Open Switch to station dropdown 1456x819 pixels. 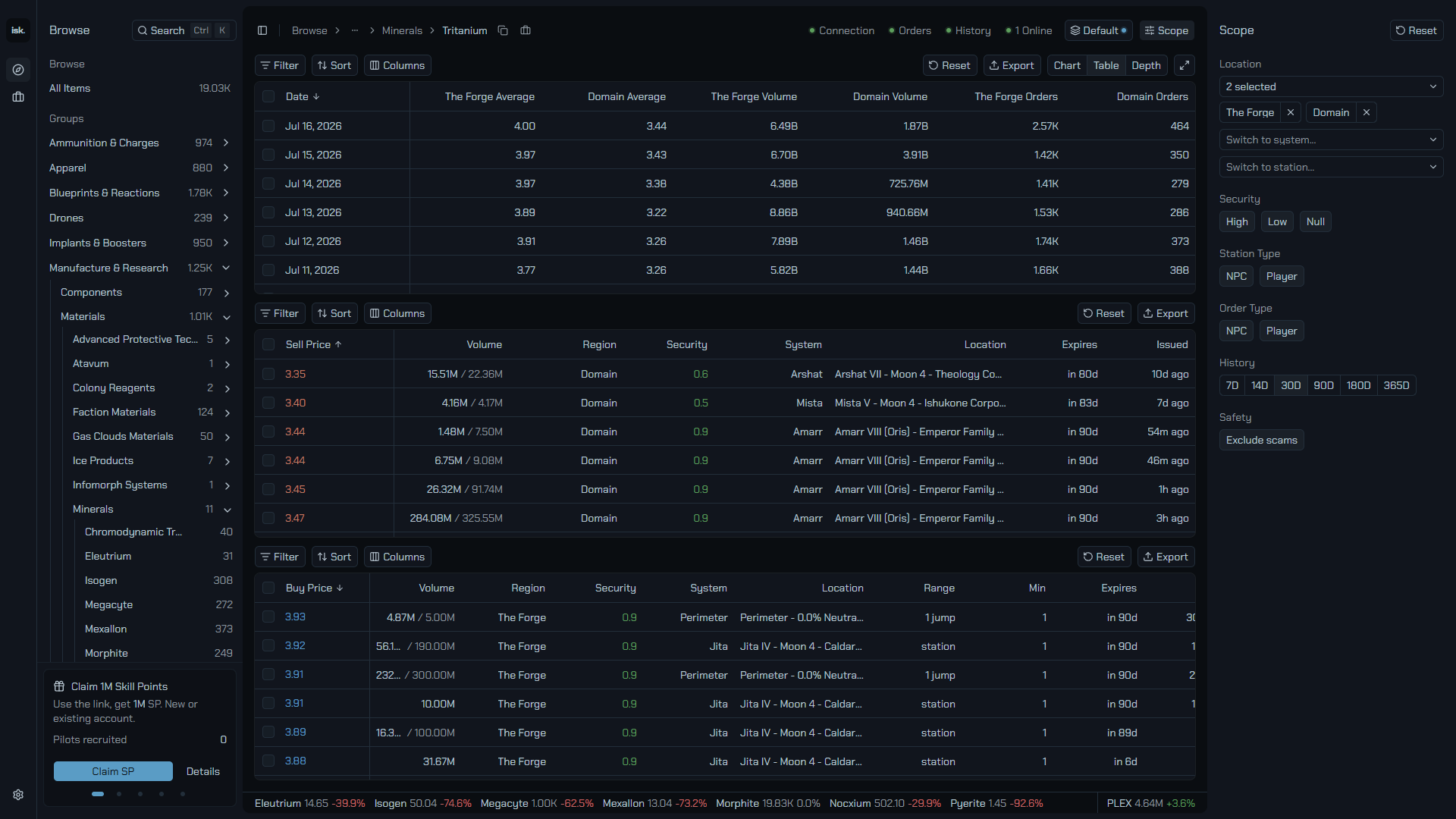pos(1331,167)
